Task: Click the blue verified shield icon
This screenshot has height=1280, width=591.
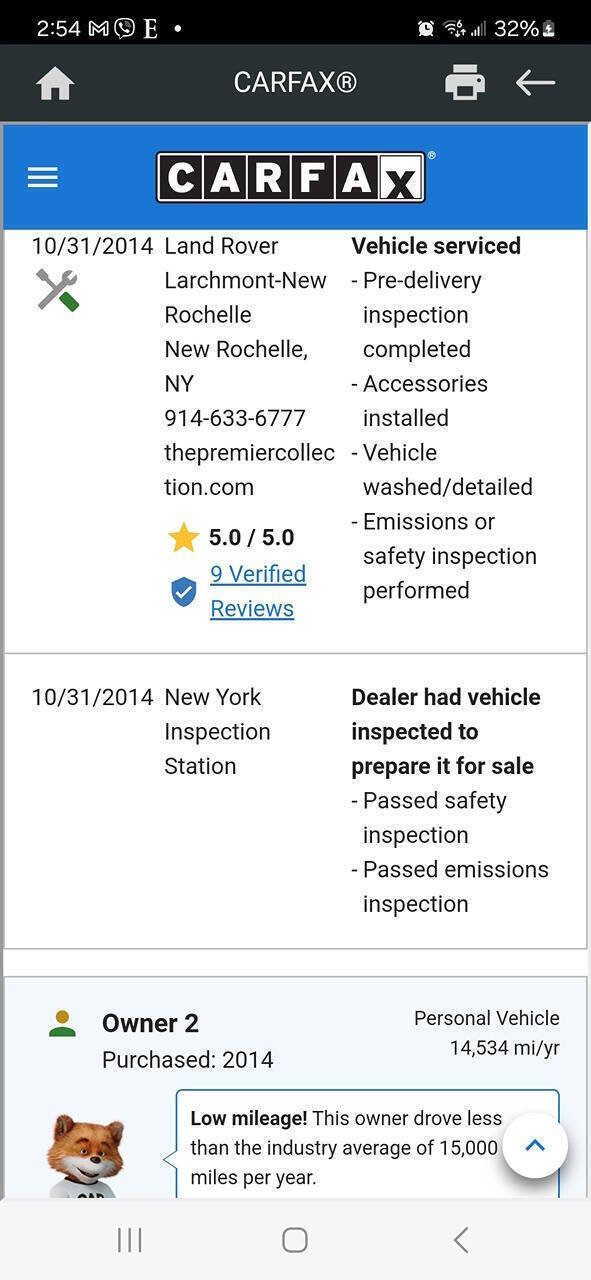Action: click(x=183, y=592)
